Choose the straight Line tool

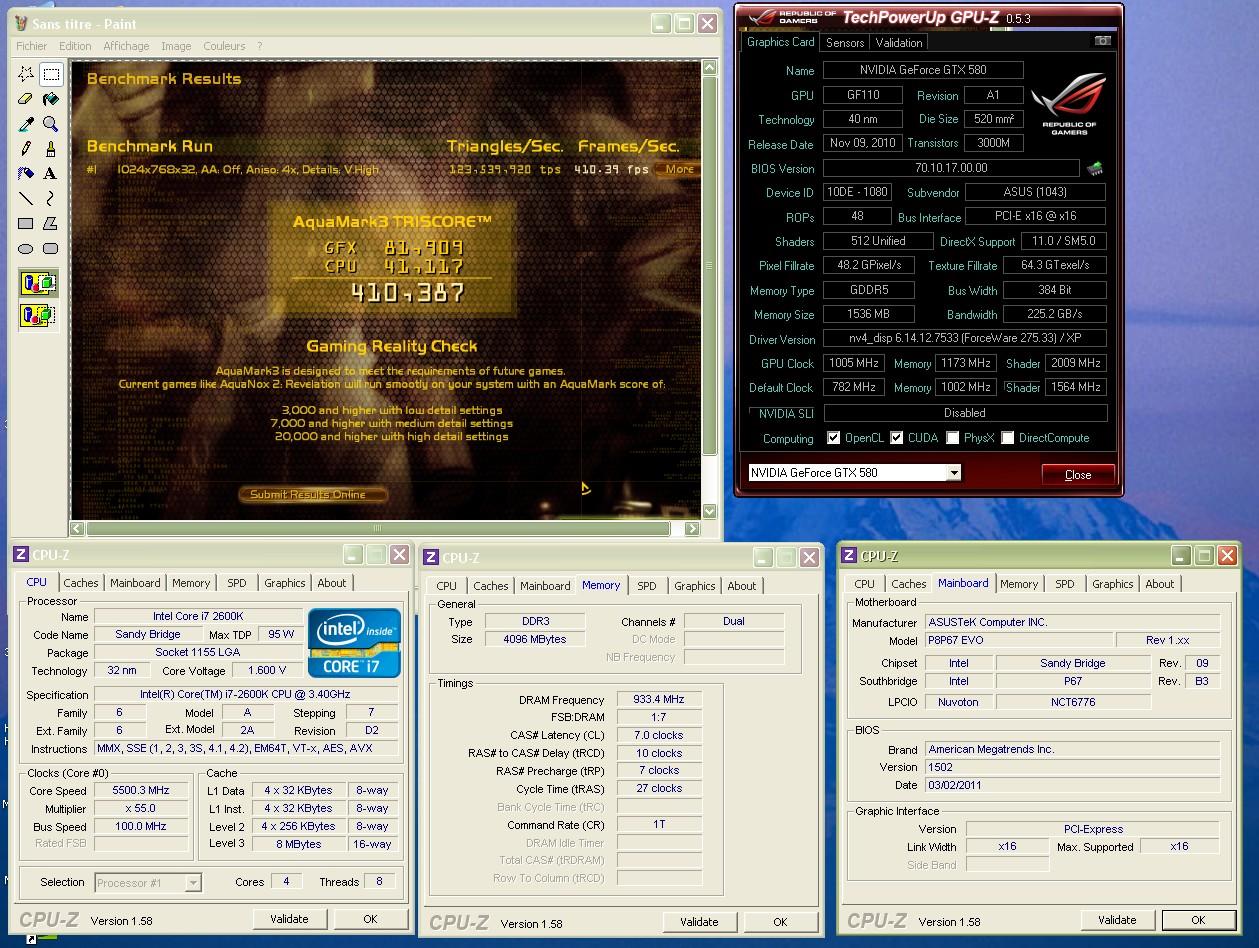(x=26, y=199)
